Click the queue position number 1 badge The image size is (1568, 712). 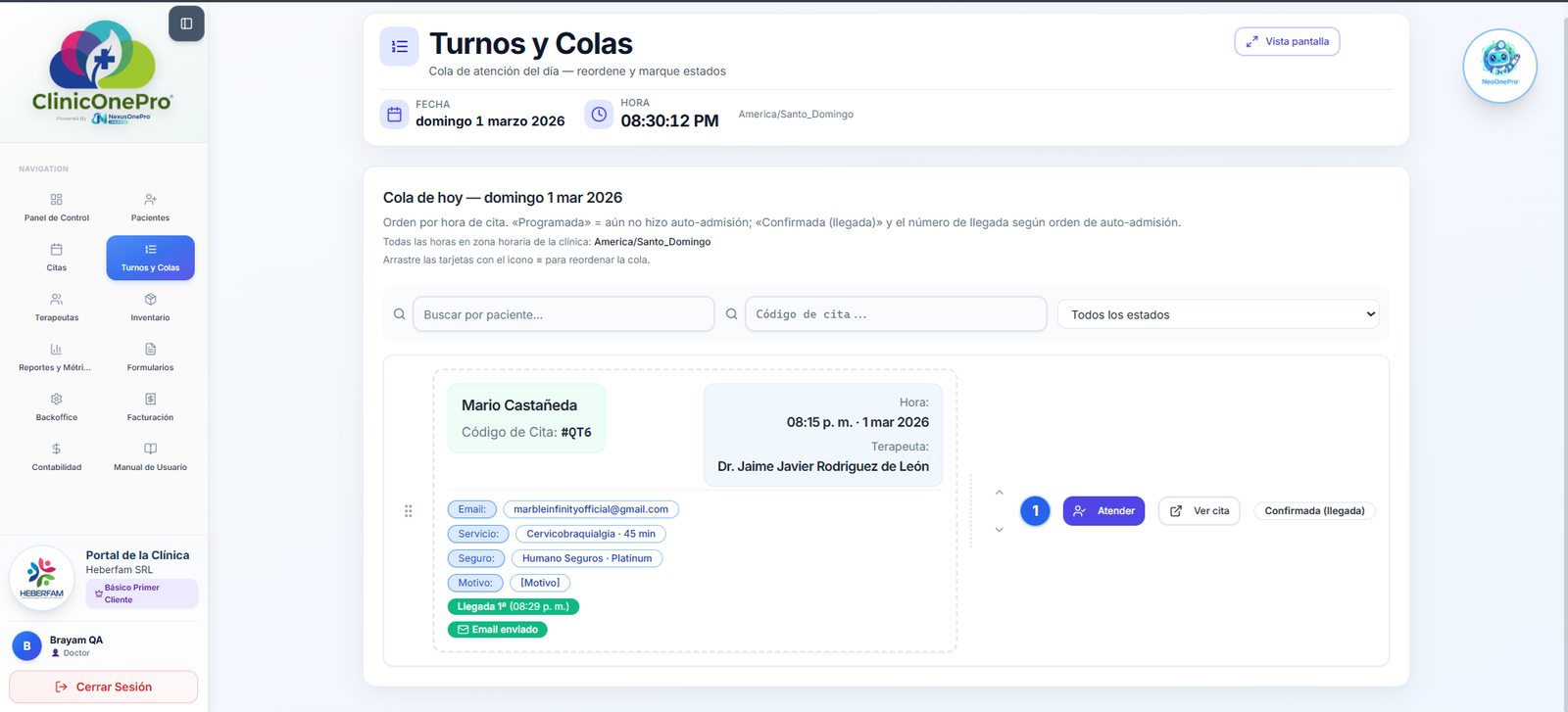(1035, 511)
